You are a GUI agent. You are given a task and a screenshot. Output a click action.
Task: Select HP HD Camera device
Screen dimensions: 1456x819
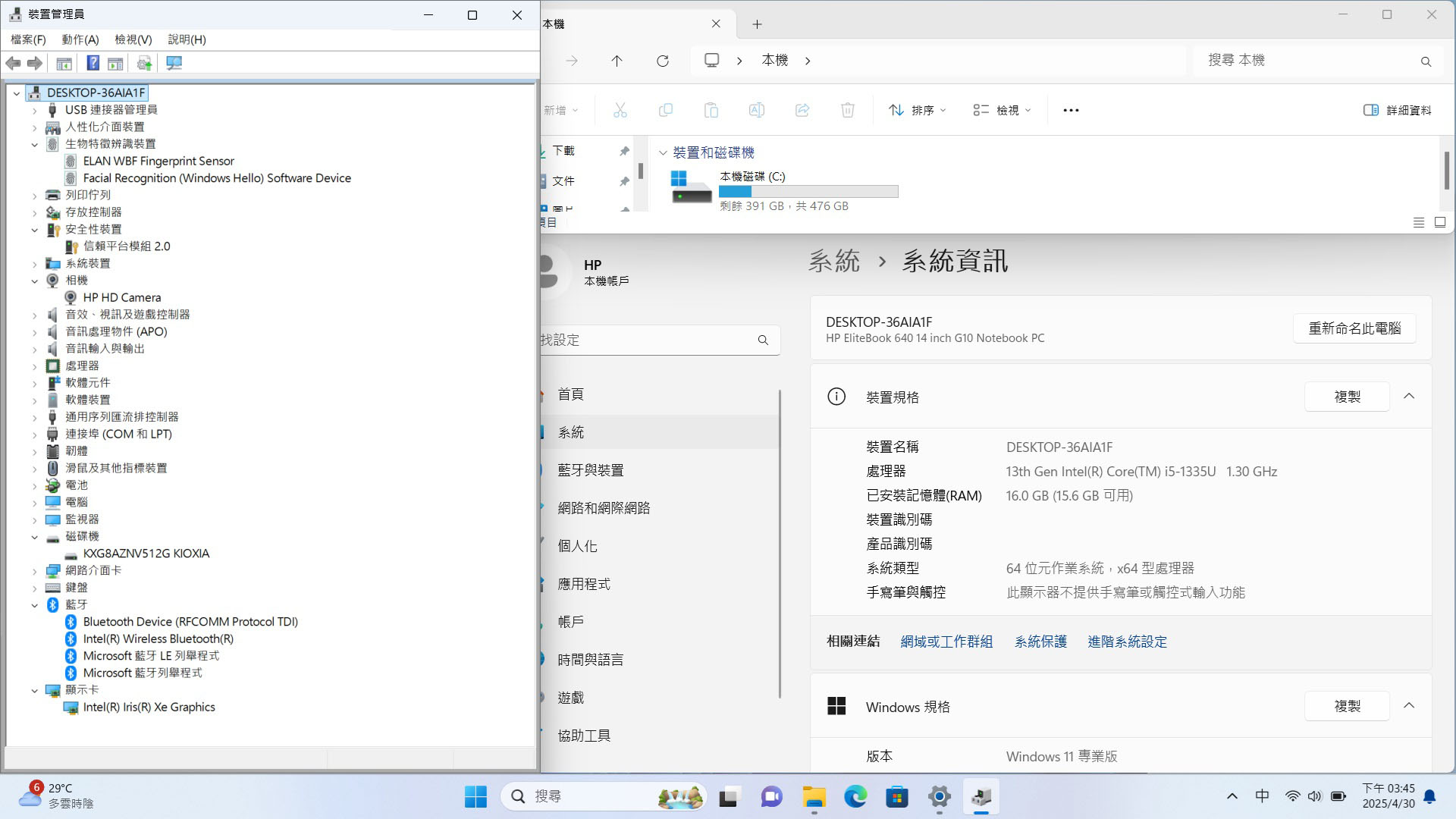[x=121, y=298]
